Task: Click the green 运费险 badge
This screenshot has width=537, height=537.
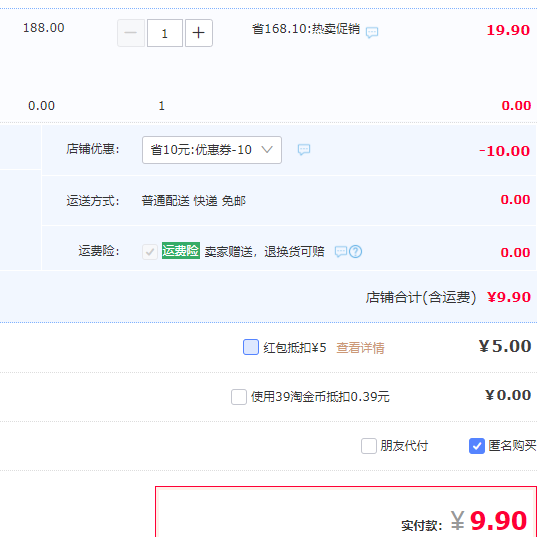Action: 181,251
